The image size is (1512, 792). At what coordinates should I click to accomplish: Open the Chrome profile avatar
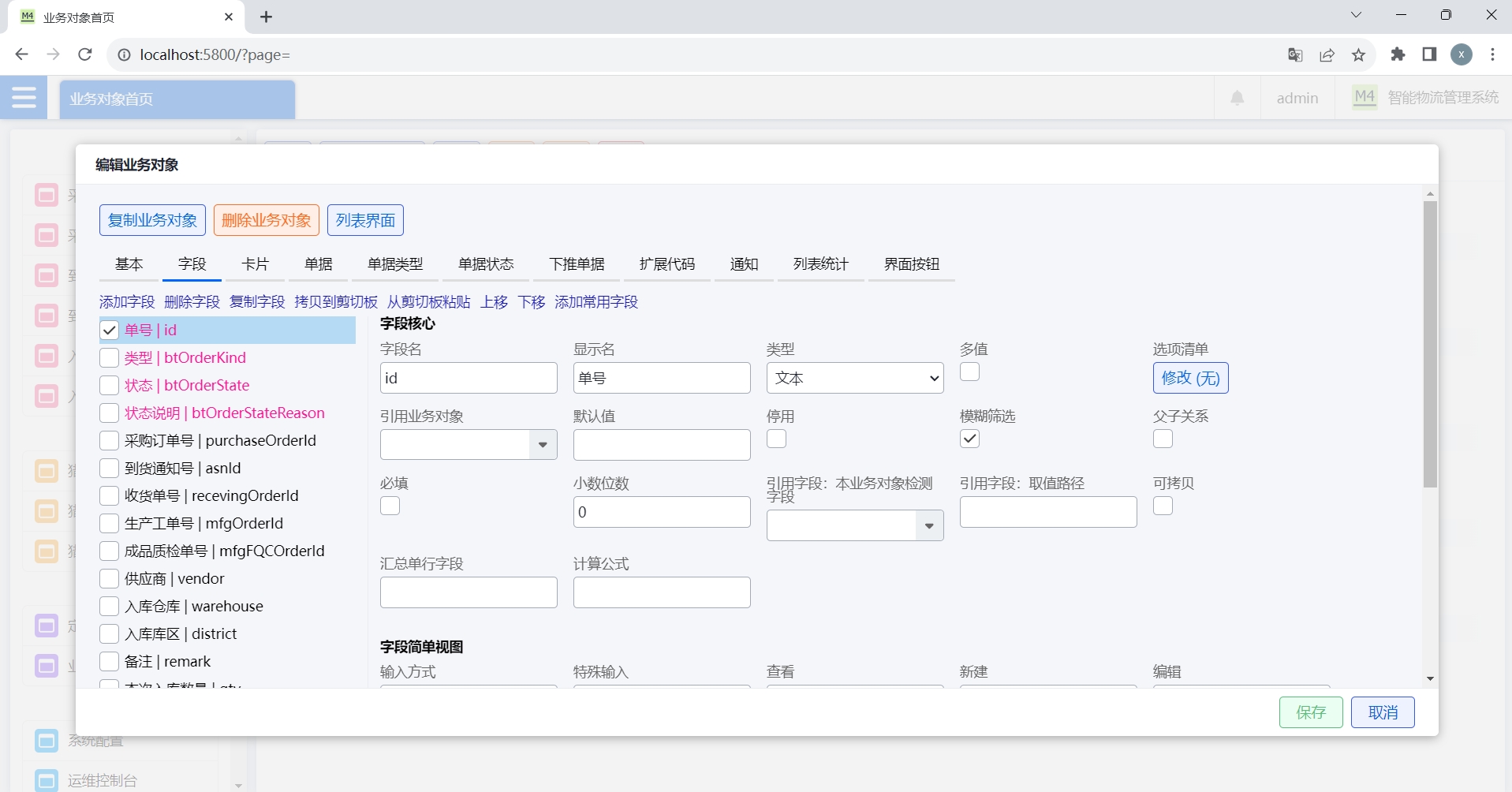pos(1462,54)
